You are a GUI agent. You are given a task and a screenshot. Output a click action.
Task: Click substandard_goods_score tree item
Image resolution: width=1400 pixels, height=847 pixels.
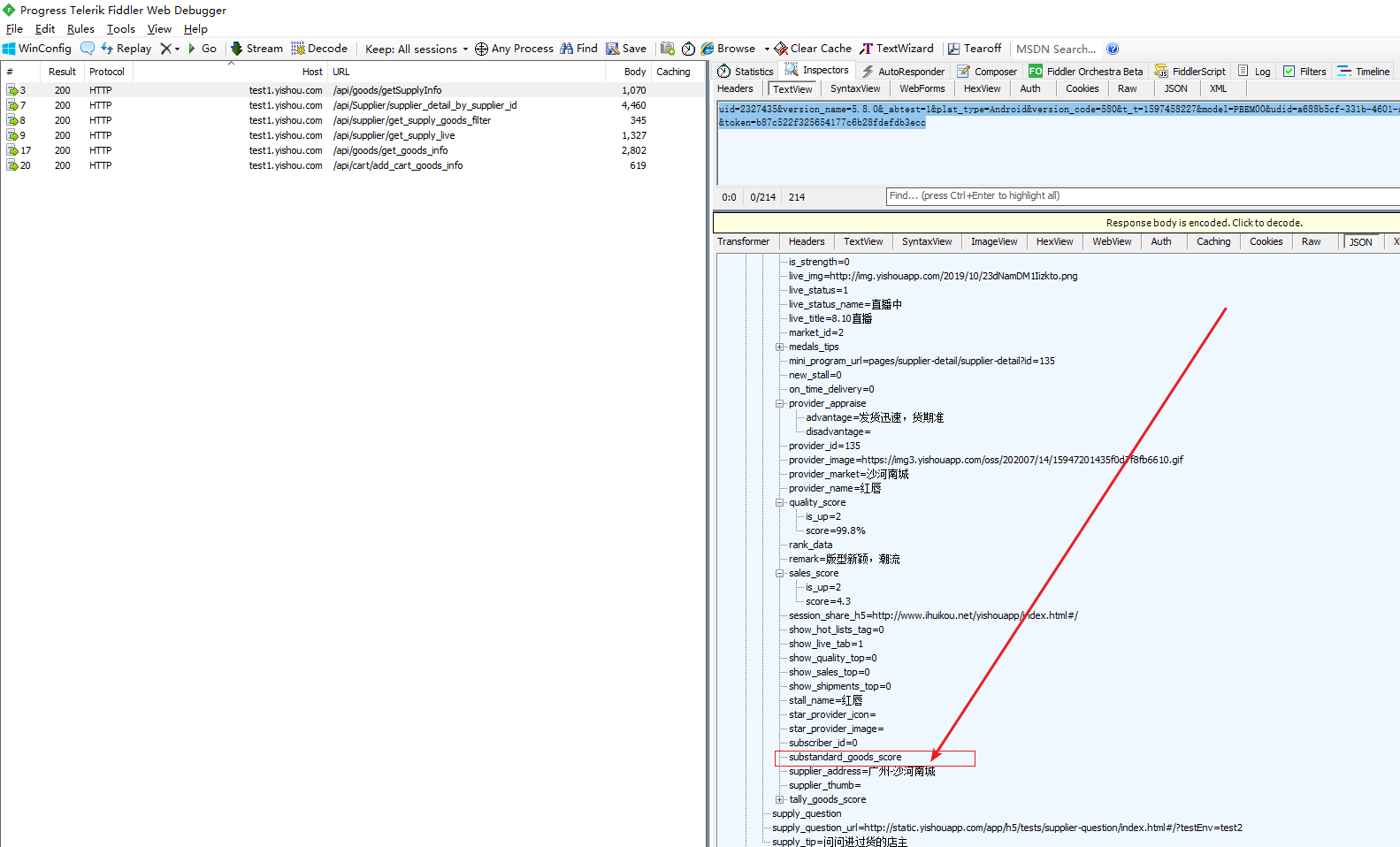point(845,757)
